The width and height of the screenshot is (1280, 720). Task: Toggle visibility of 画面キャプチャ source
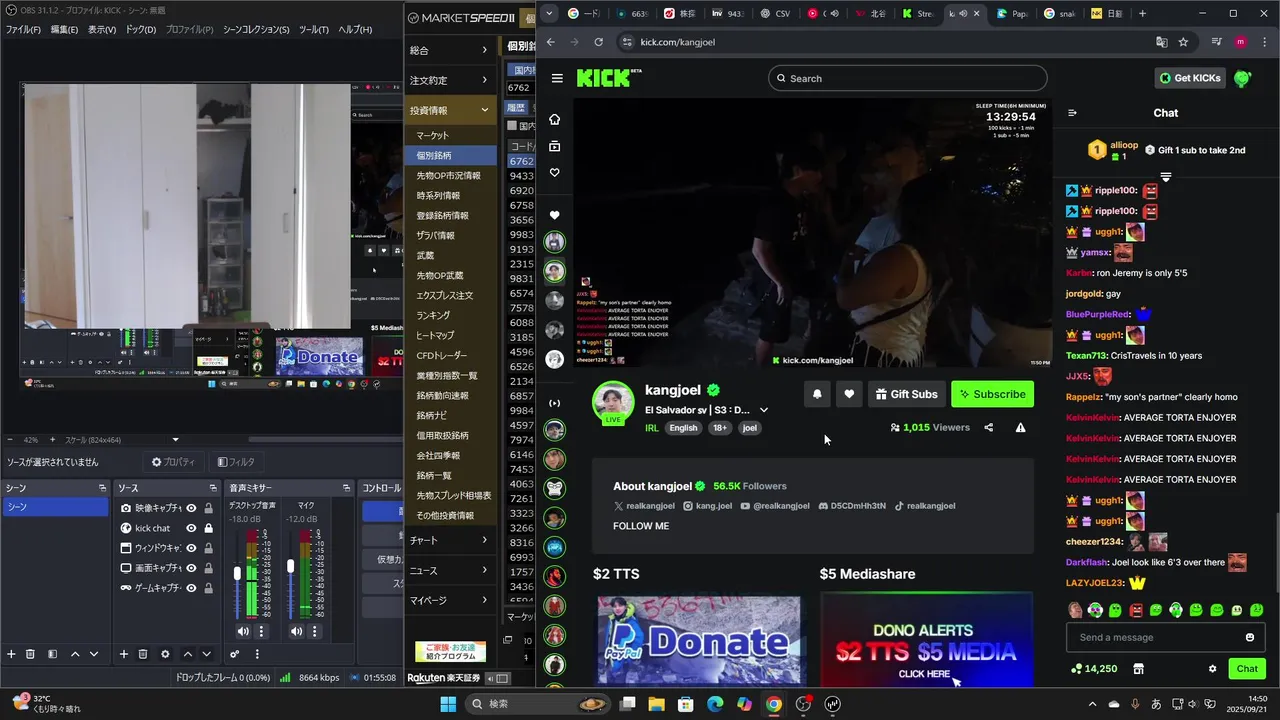[191, 568]
